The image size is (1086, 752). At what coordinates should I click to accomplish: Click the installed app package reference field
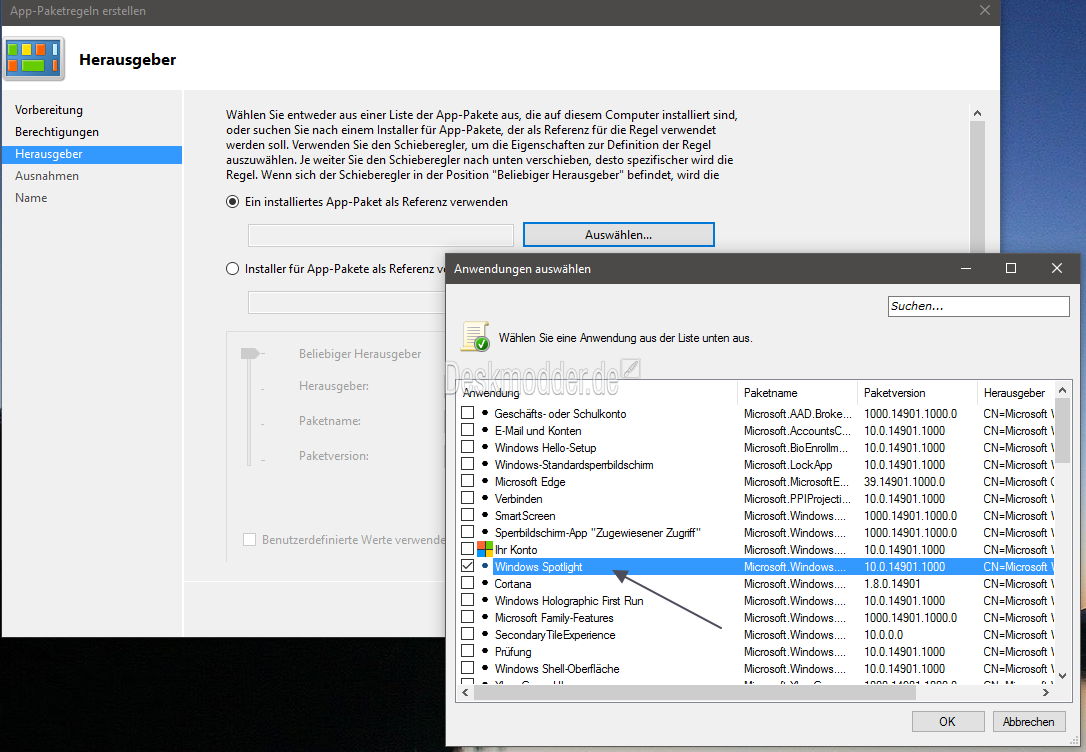(x=381, y=235)
